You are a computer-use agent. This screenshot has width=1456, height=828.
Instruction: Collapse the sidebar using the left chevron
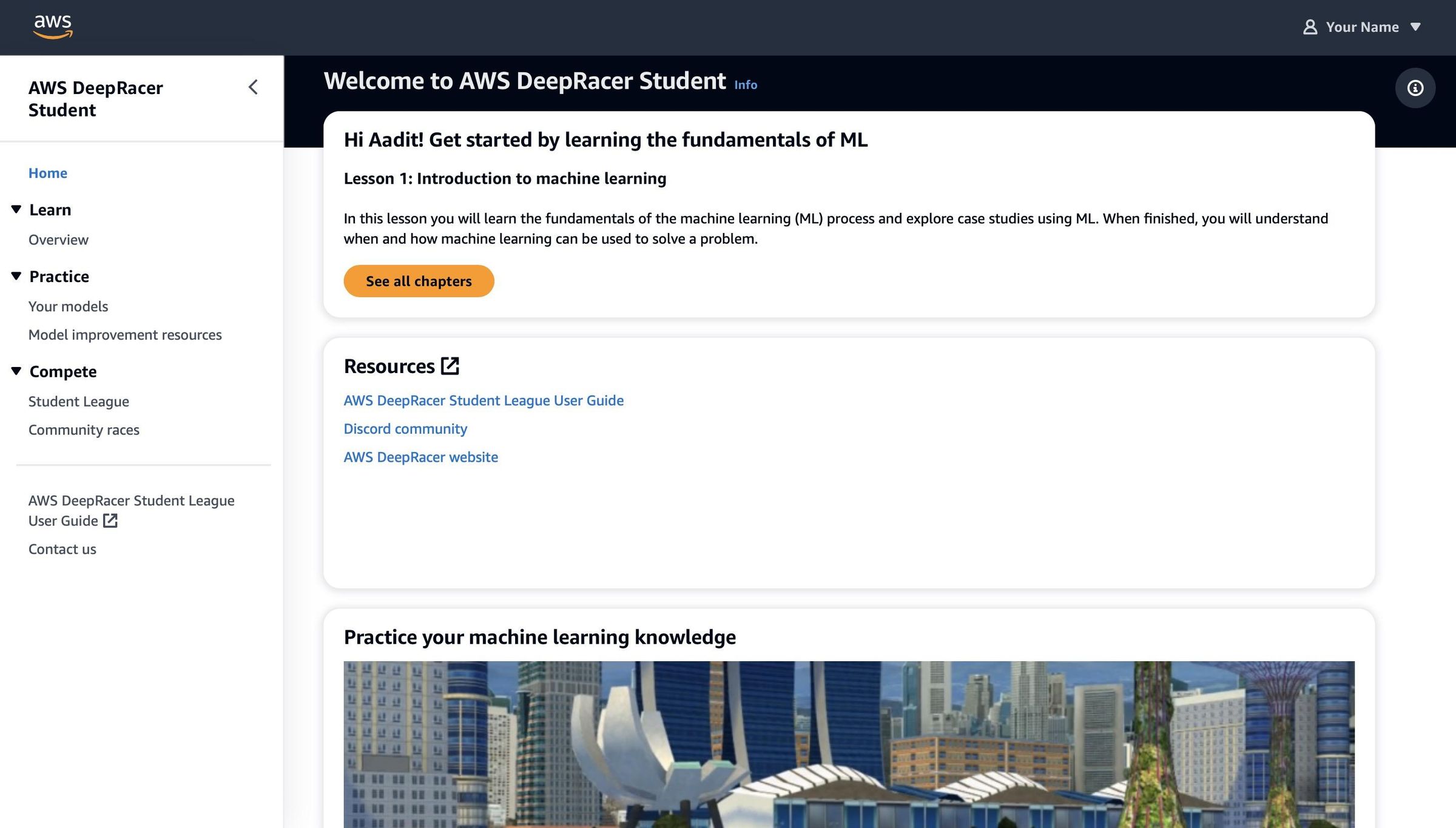coord(252,87)
